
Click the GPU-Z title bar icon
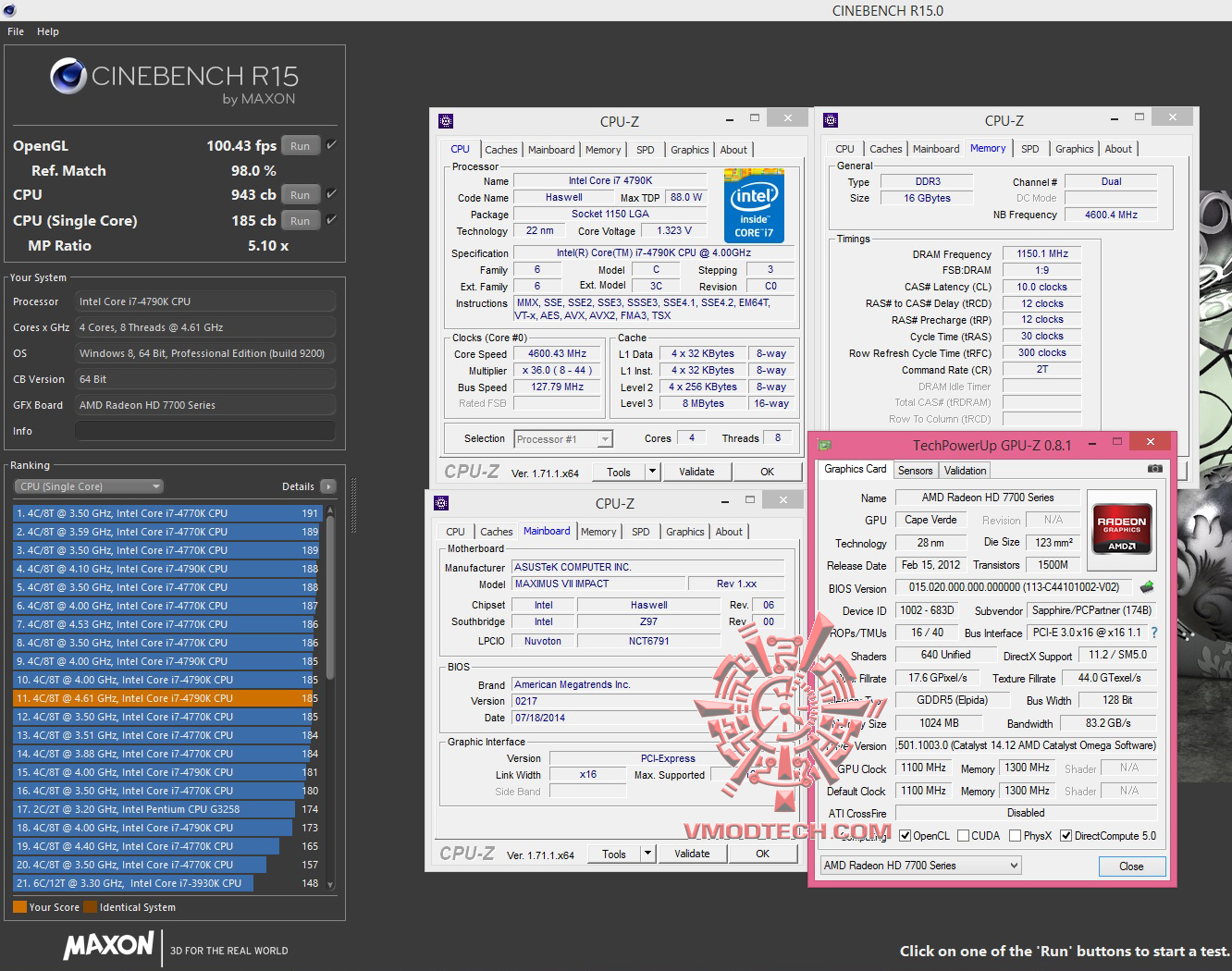click(825, 445)
